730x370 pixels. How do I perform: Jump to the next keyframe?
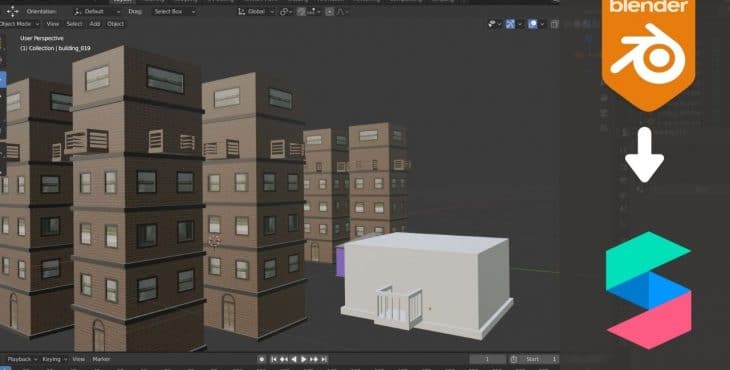(314, 359)
